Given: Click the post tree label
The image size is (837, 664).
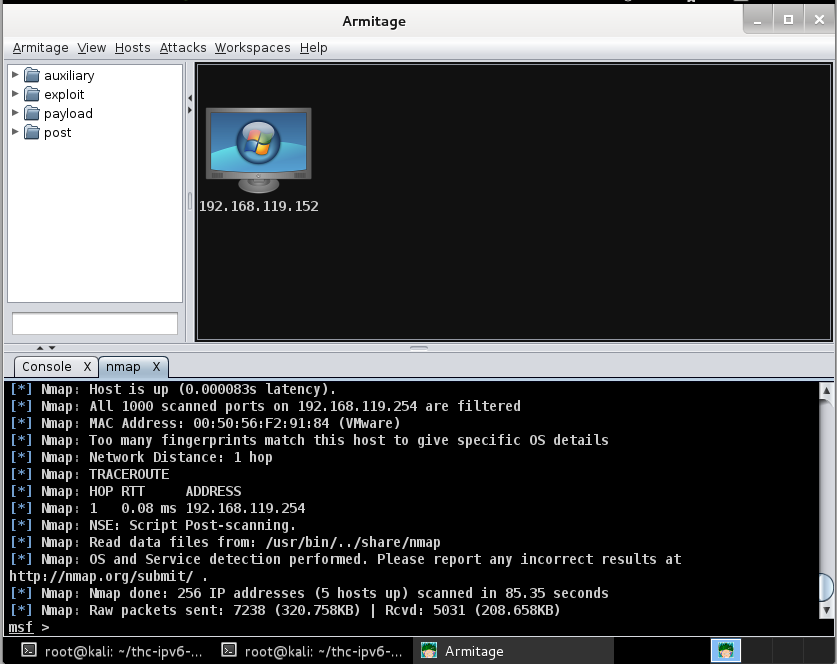Looking at the screenshot, I should pos(58,133).
